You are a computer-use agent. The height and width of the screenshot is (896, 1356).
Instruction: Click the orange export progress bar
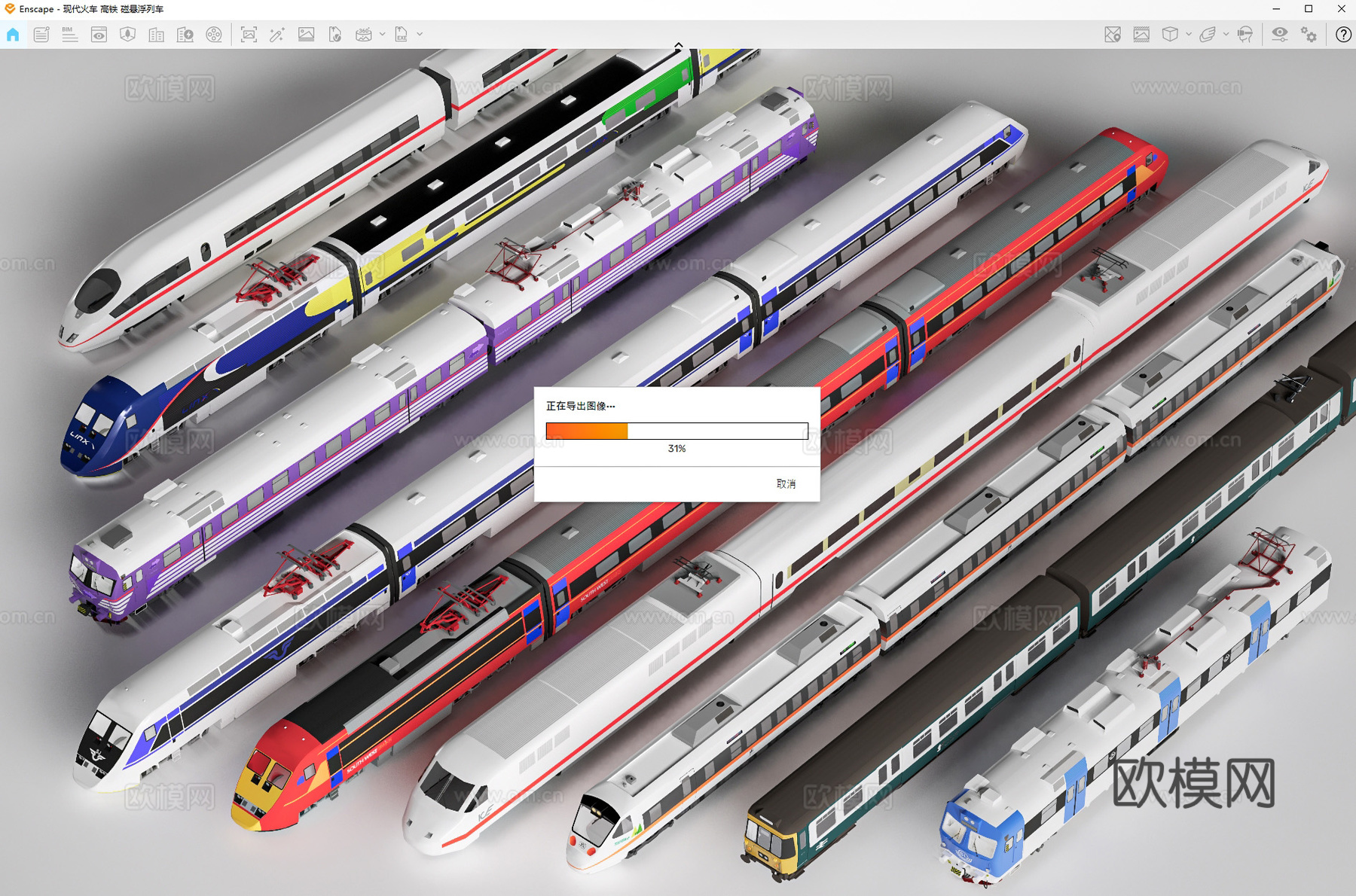pyautogui.click(x=676, y=431)
